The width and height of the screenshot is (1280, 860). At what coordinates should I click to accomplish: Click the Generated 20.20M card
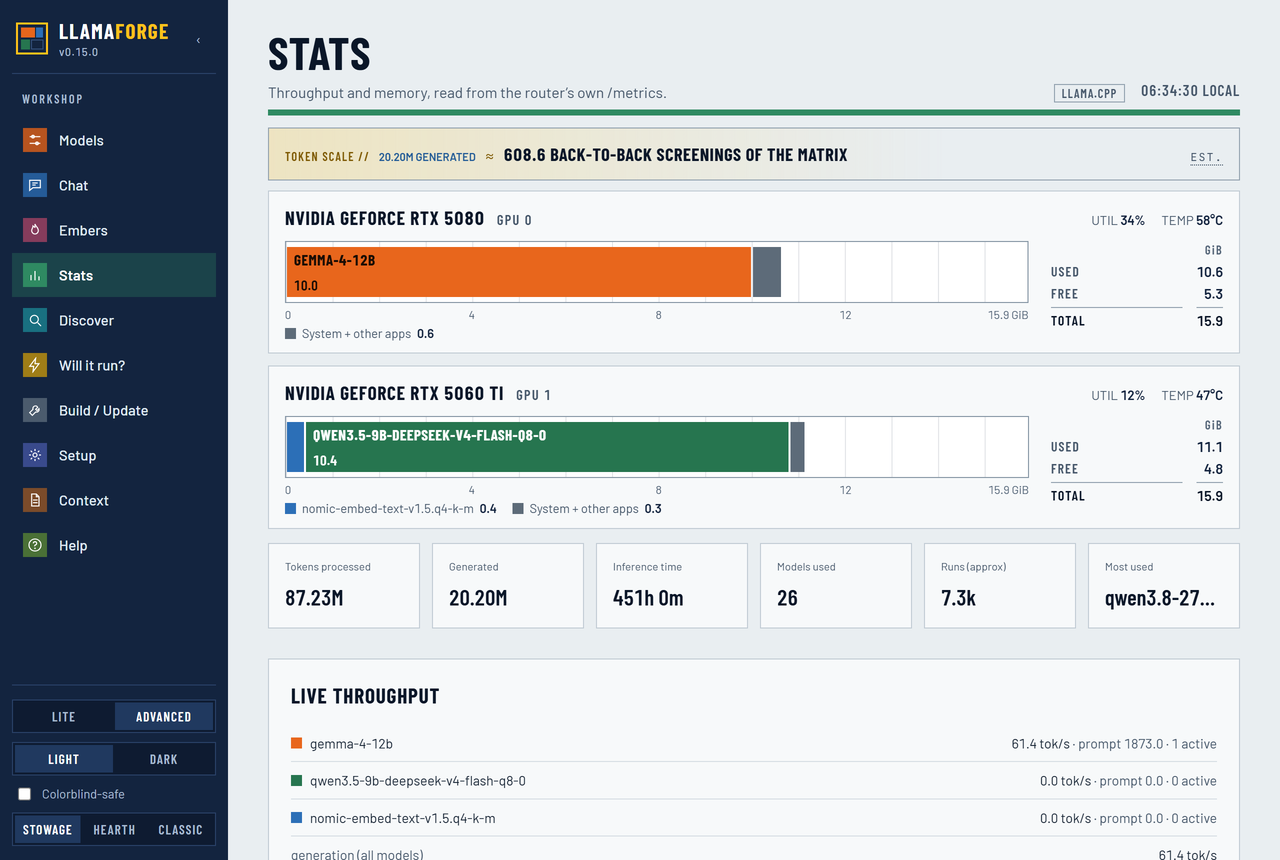tap(508, 586)
